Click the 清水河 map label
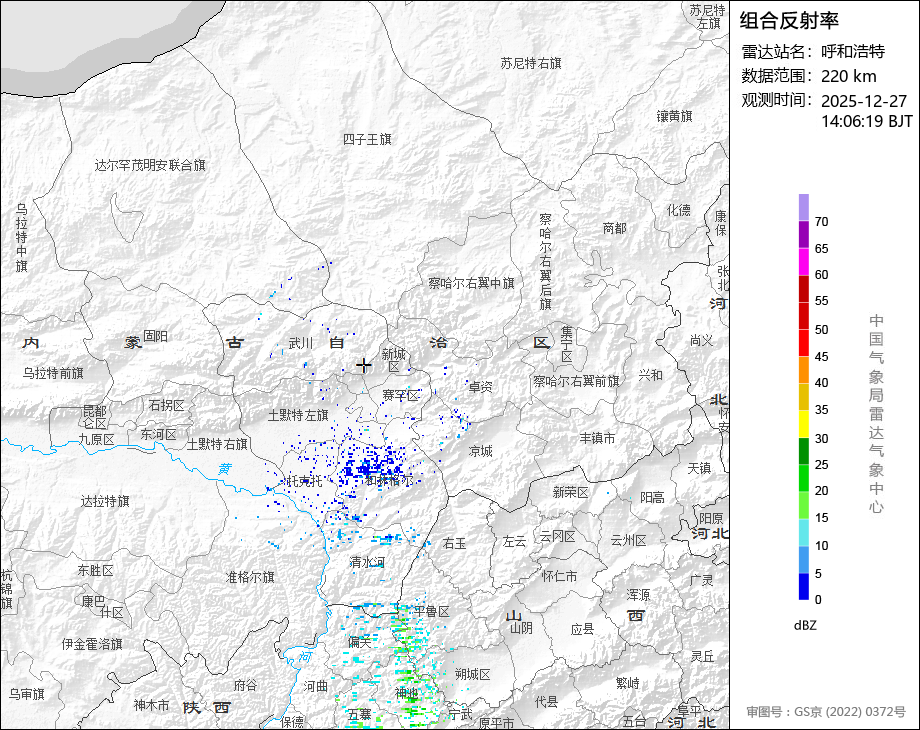 click(x=367, y=562)
